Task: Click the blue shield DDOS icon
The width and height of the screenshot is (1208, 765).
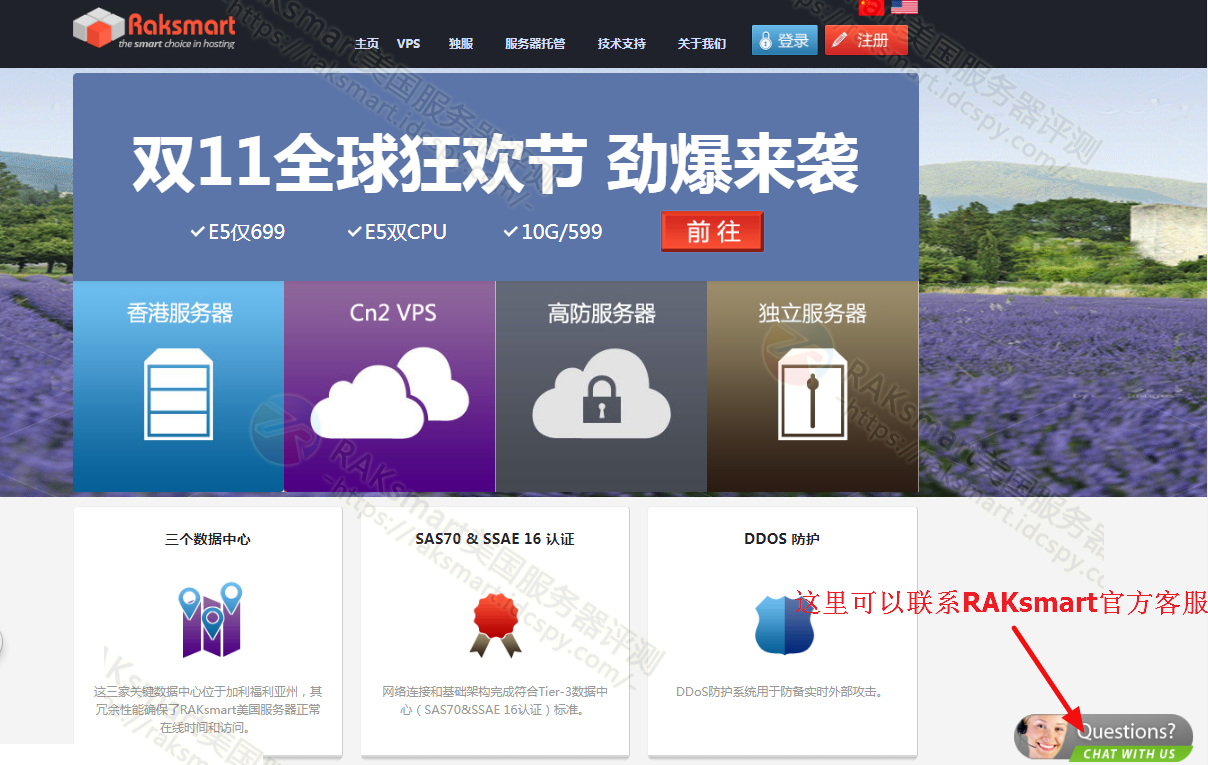Action: [784, 625]
